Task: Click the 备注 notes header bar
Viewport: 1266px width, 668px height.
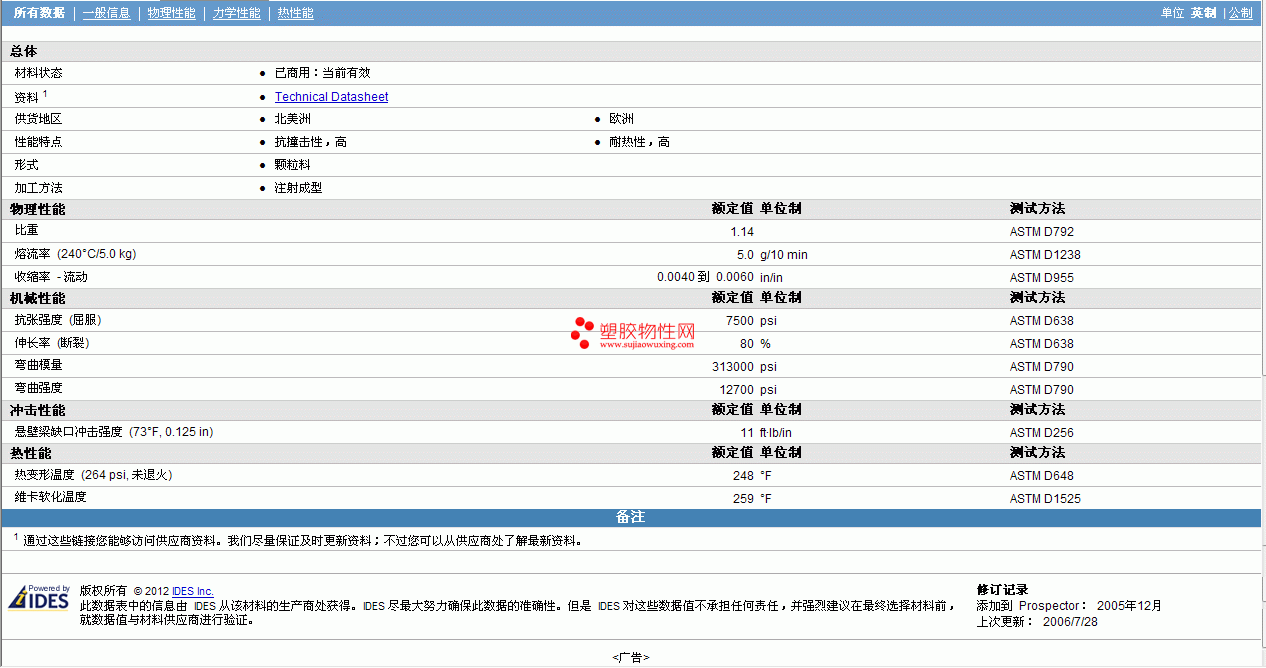Action: click(x=631, y=518)
